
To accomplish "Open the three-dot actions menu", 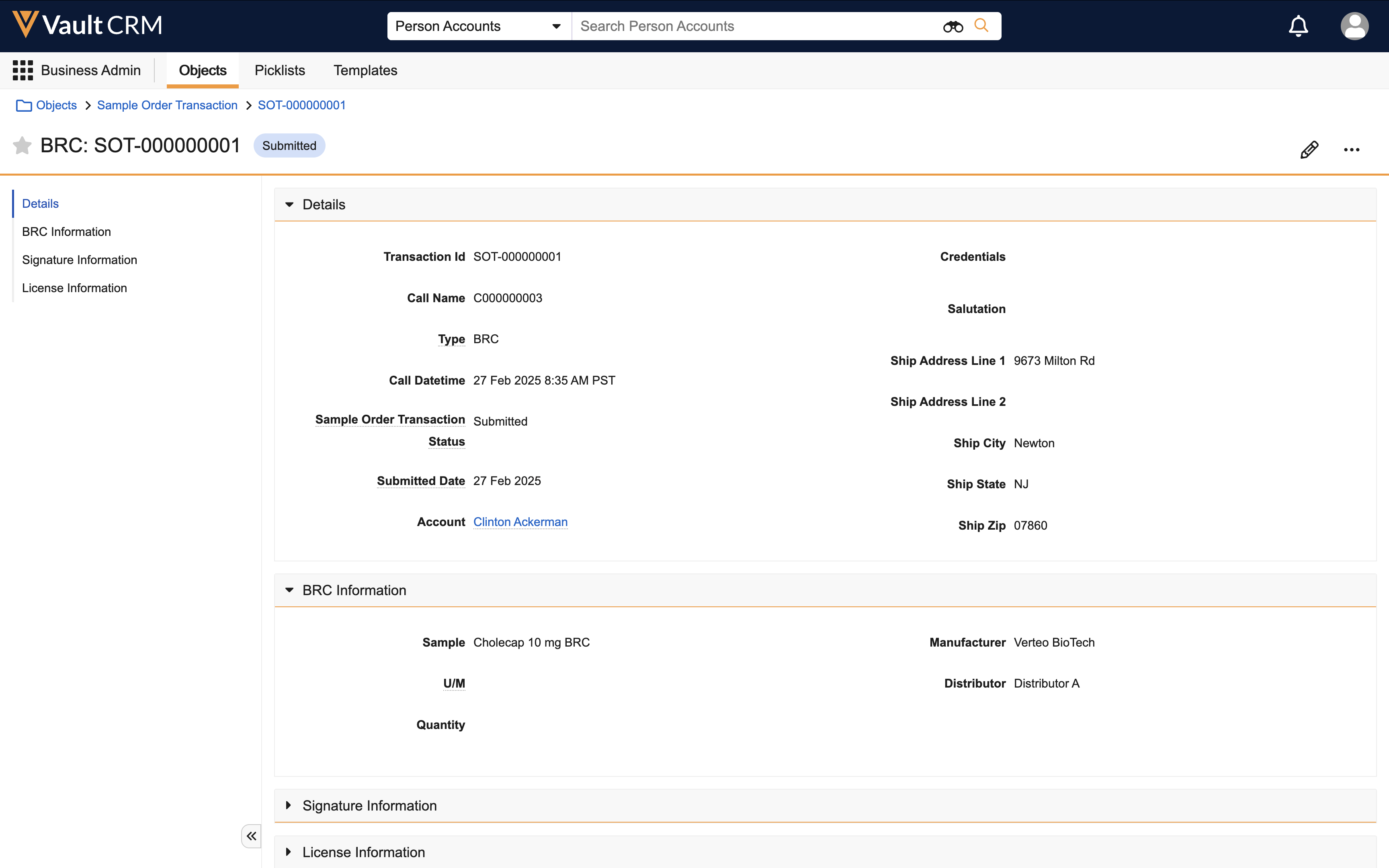I will click(1351, 150).
